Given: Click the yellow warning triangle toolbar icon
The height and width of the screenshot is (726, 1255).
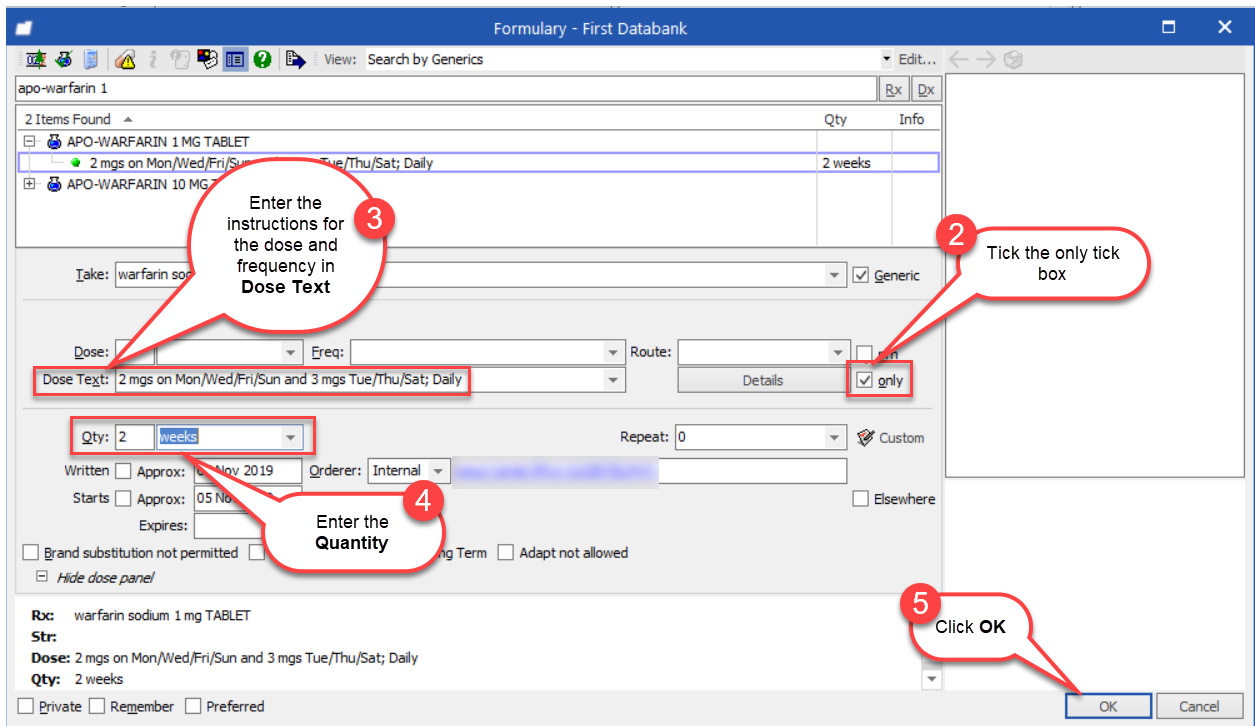Looking at the screenshot, I should coord(125,60).
